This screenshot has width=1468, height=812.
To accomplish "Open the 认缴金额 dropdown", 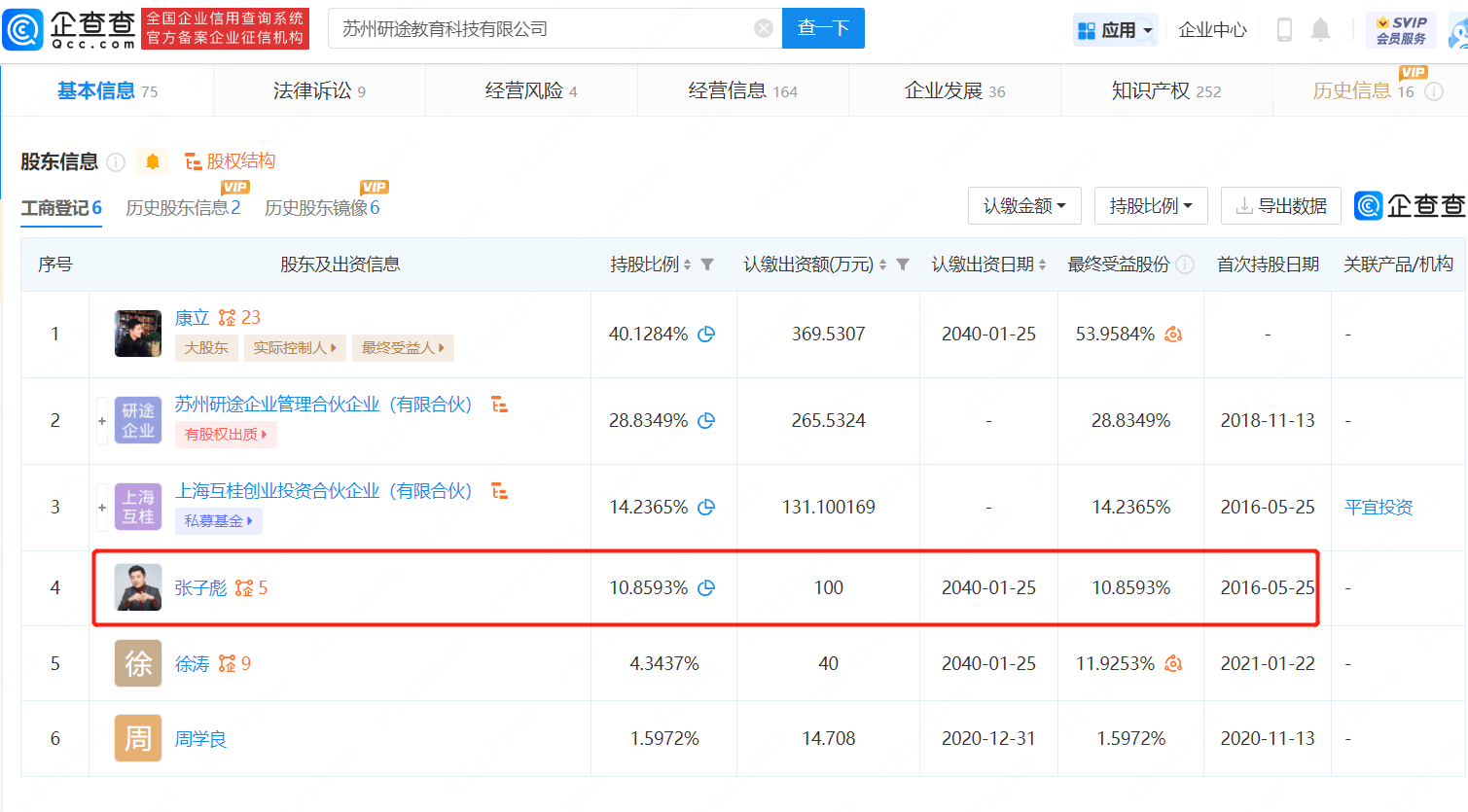I will (1024, 206).
